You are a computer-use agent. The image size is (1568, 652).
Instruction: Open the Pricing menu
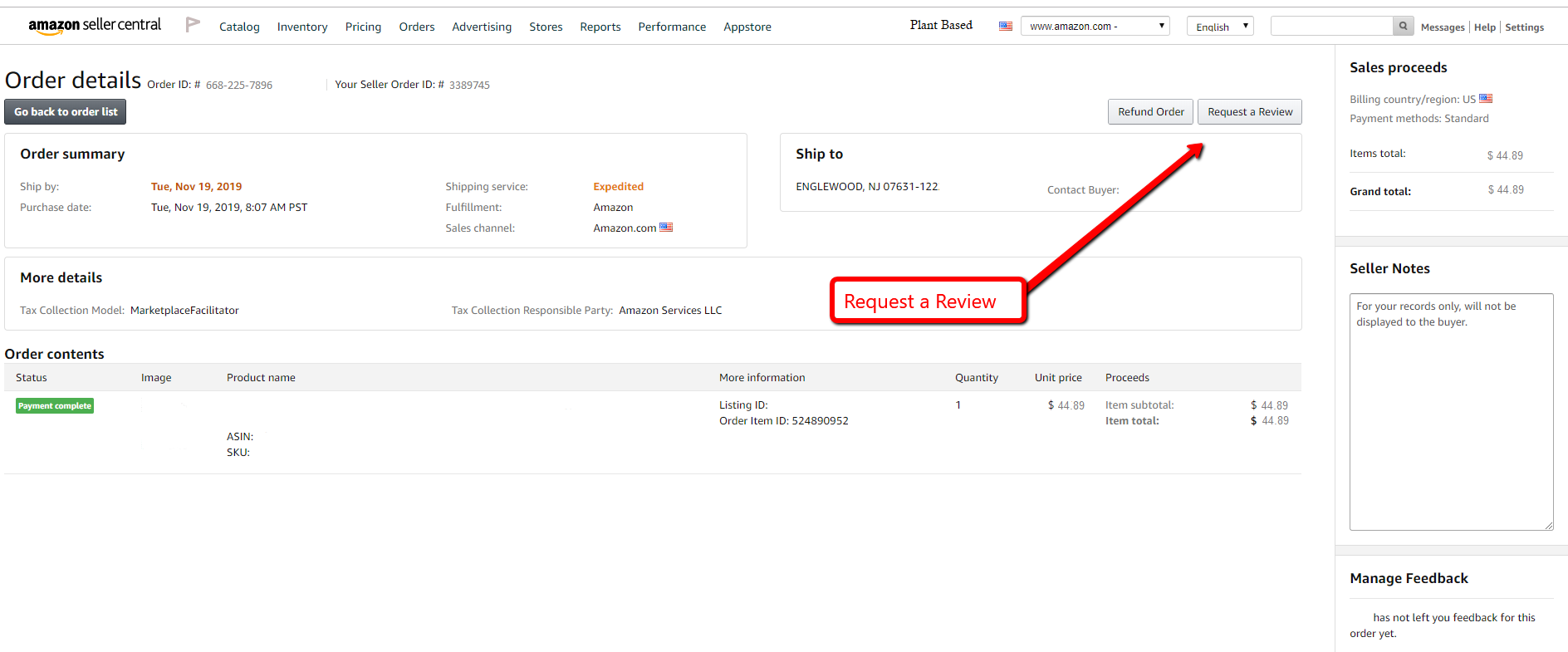pyautogui.click(x=363, y=27)
